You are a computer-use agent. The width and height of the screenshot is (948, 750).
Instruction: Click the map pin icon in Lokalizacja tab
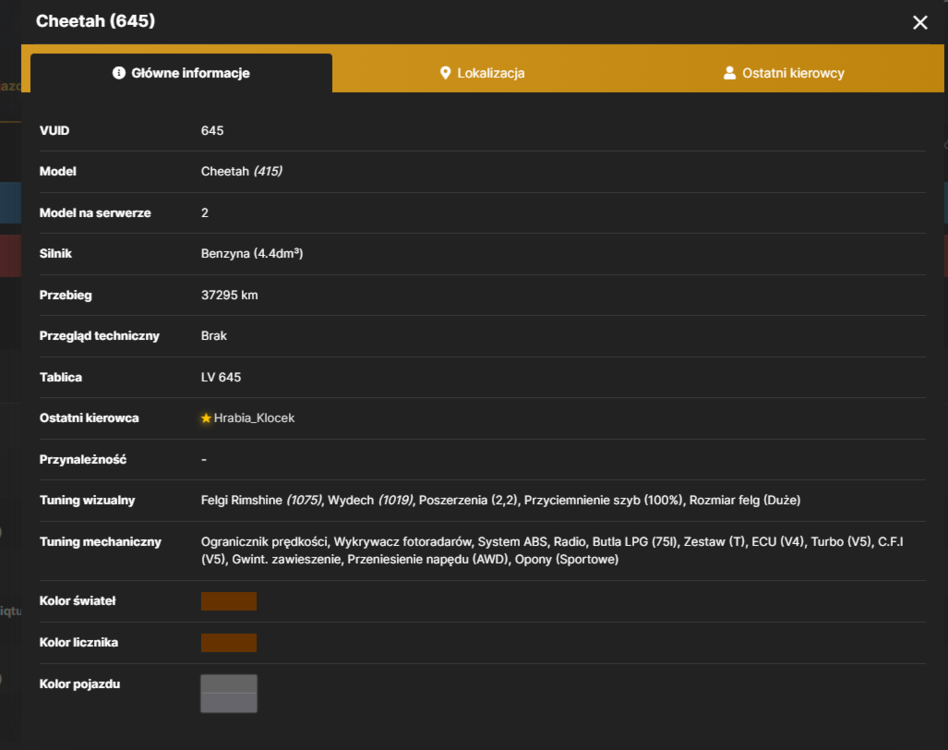coord(445,73)
